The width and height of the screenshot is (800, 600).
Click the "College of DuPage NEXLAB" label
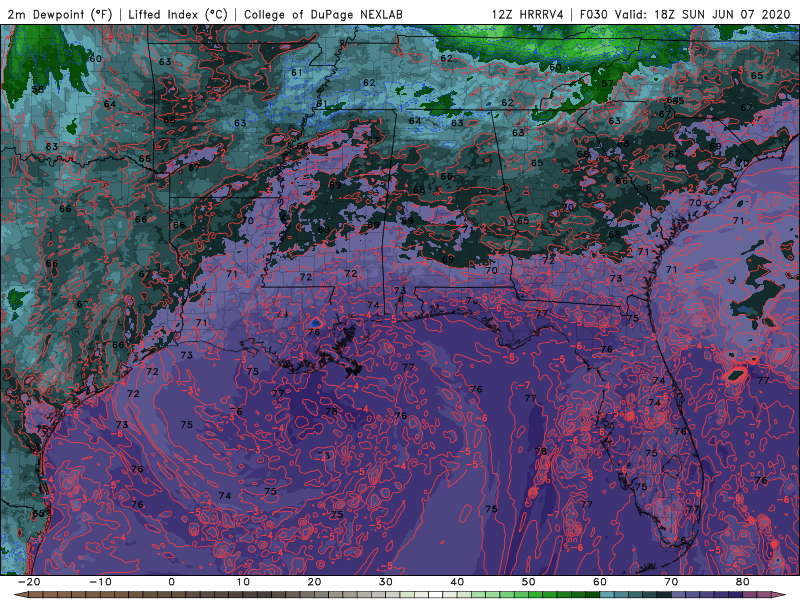pos(323,15)
